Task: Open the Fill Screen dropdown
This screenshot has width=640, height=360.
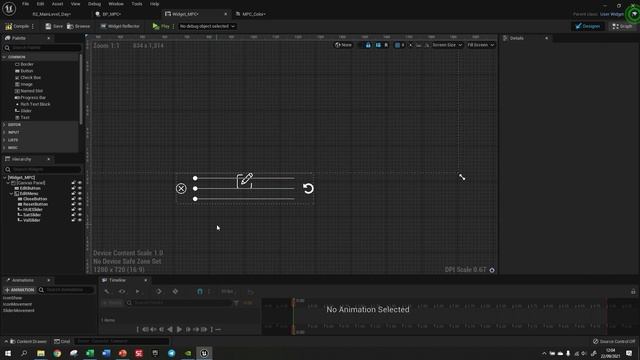Action: point(480,45)
